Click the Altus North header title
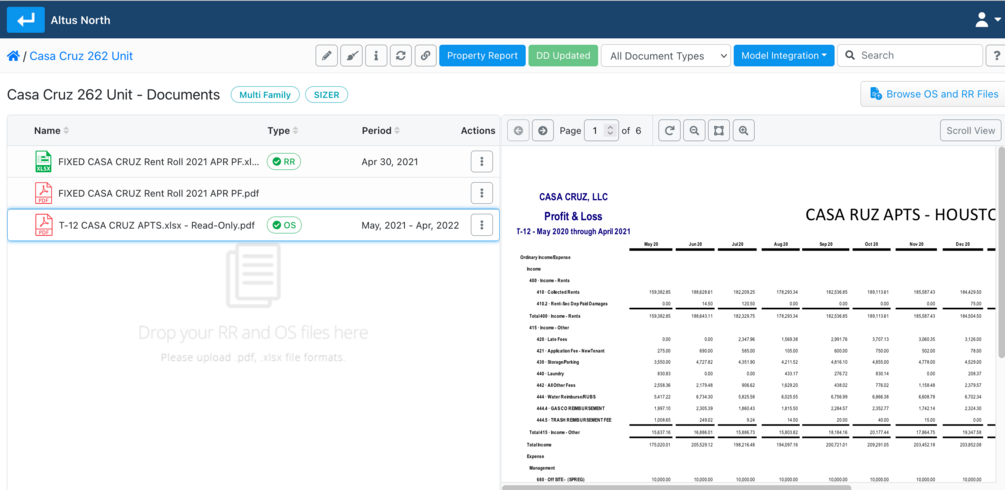This screenshot has width=1005, height=490. point(81,20)
